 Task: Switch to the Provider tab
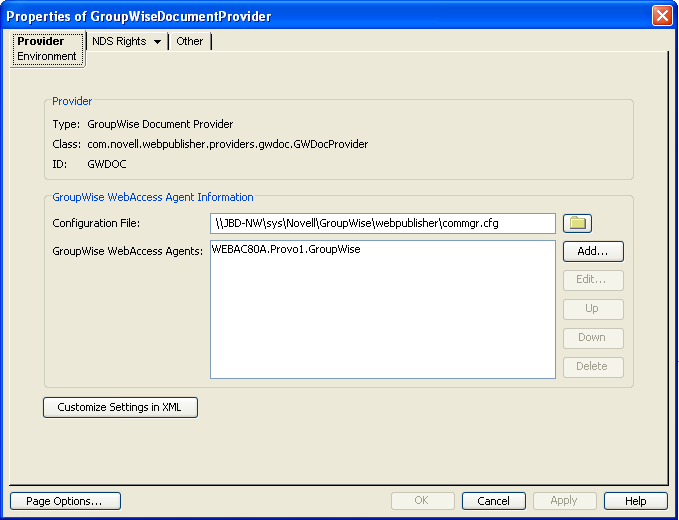click(40, 41)
